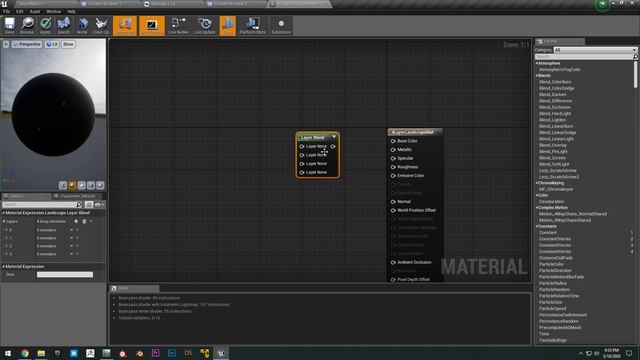Toggle the Connectors toolbar button

tap(125, 26)
